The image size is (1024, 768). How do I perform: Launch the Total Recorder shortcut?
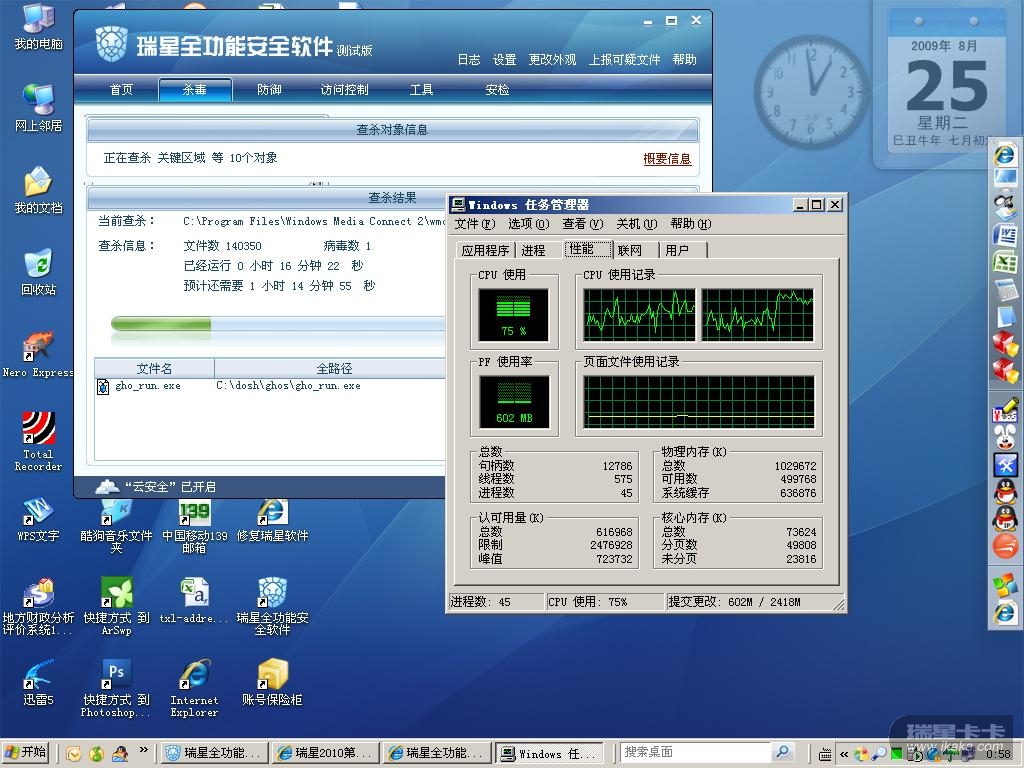(38, 441)
